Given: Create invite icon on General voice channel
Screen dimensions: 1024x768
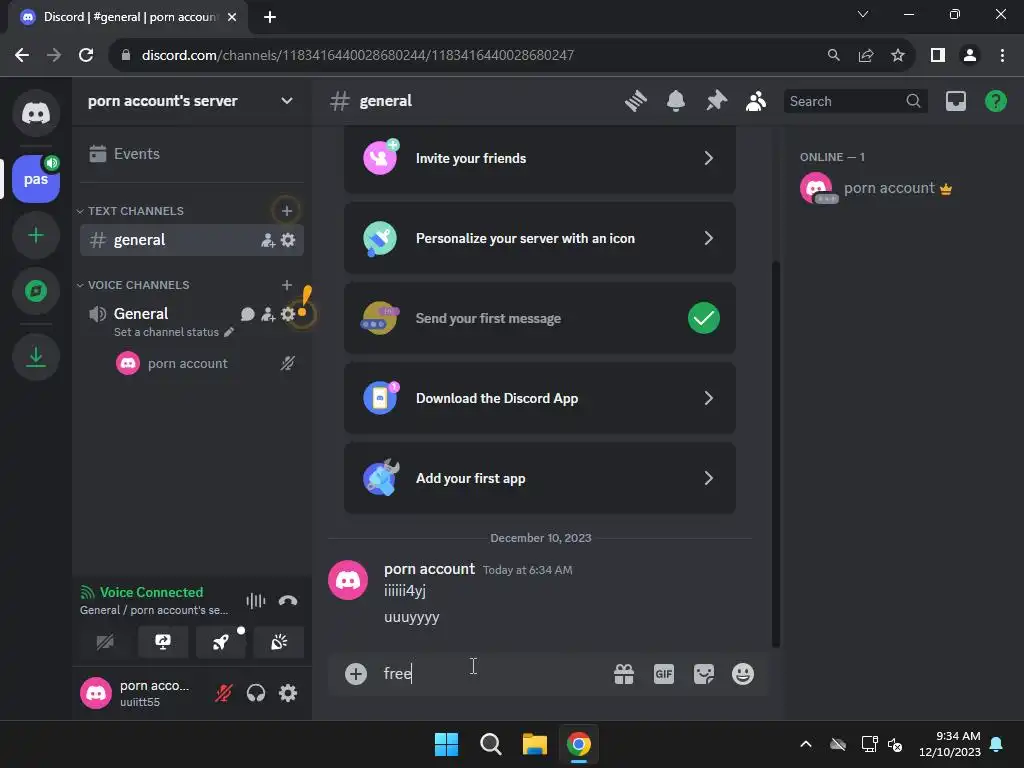Looking at the screenshot, I should pos(268,314).
